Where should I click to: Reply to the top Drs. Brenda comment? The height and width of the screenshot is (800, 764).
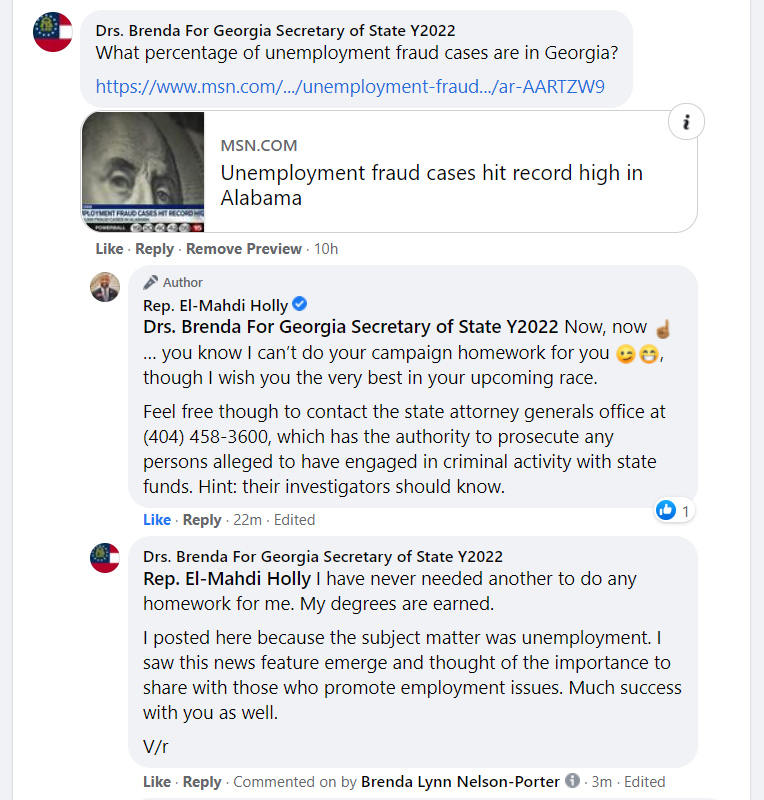[x=155, y=249]
